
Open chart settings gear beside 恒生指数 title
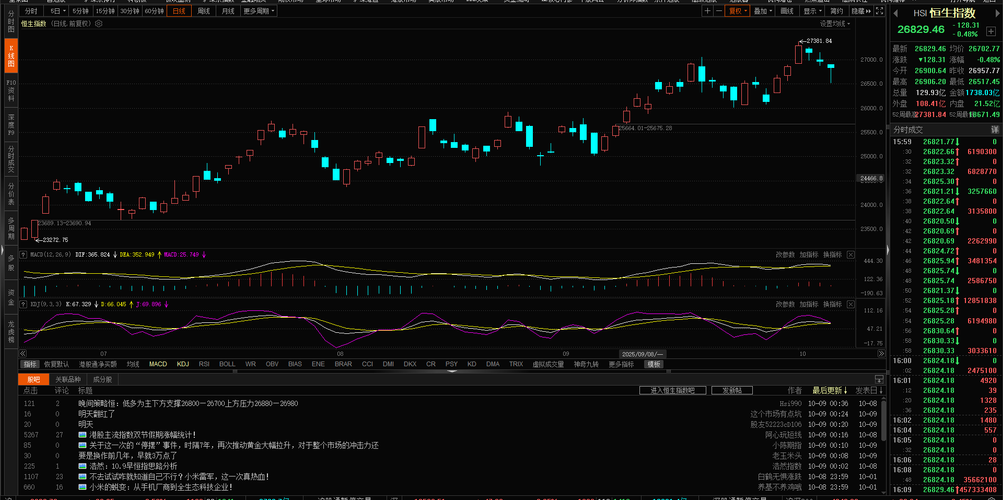point(97,24)
